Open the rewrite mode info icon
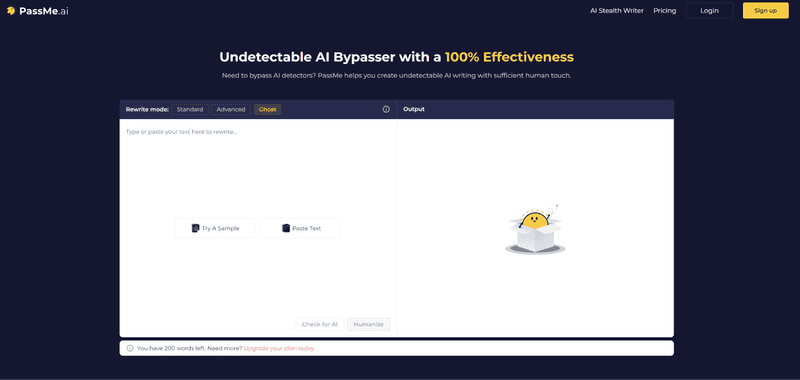Screen dimensions: 800x380 point(386,109)
